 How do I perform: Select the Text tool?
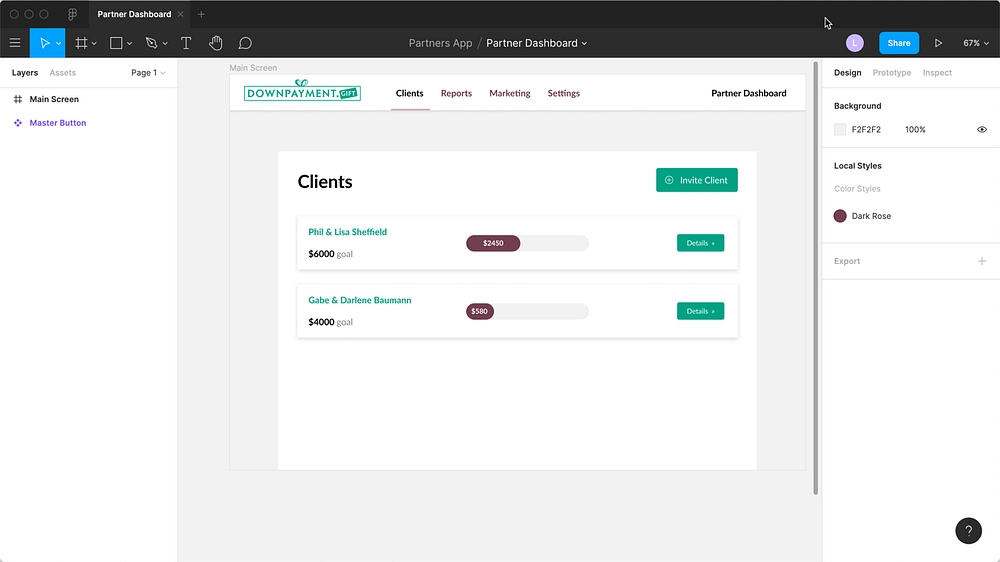point(186,43)
